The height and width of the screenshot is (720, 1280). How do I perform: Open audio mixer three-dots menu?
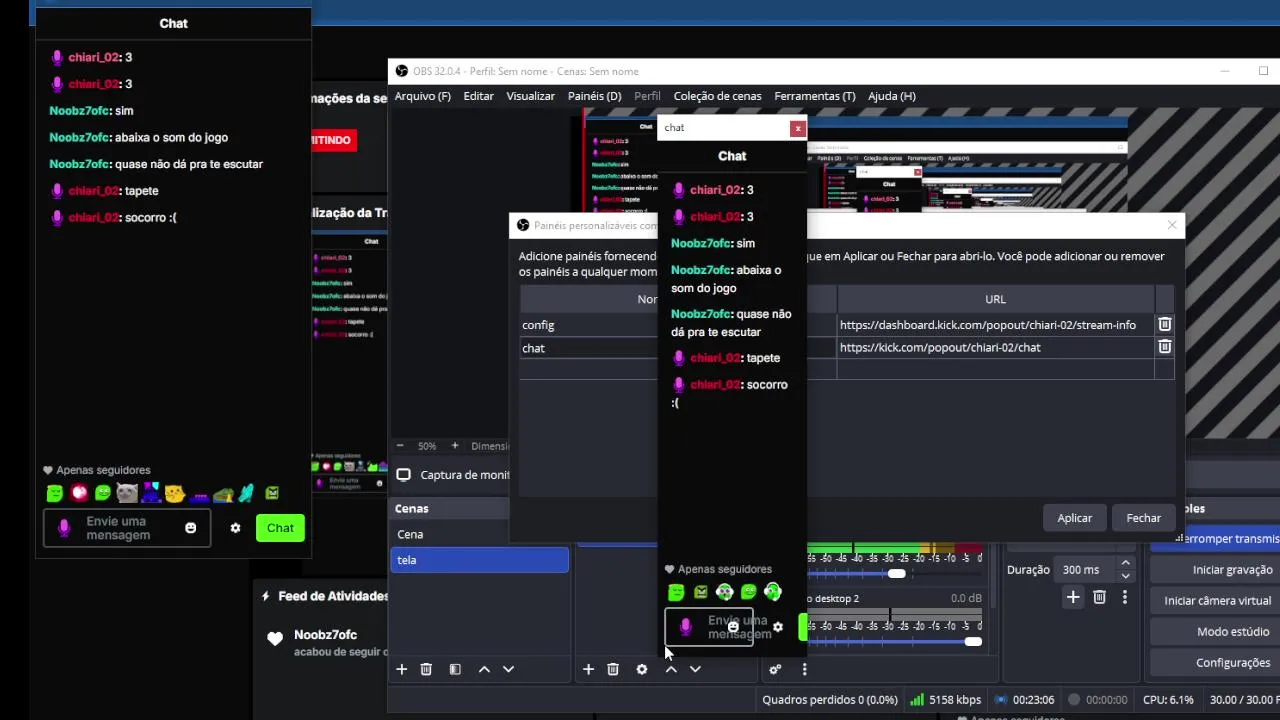coord(804,669)
